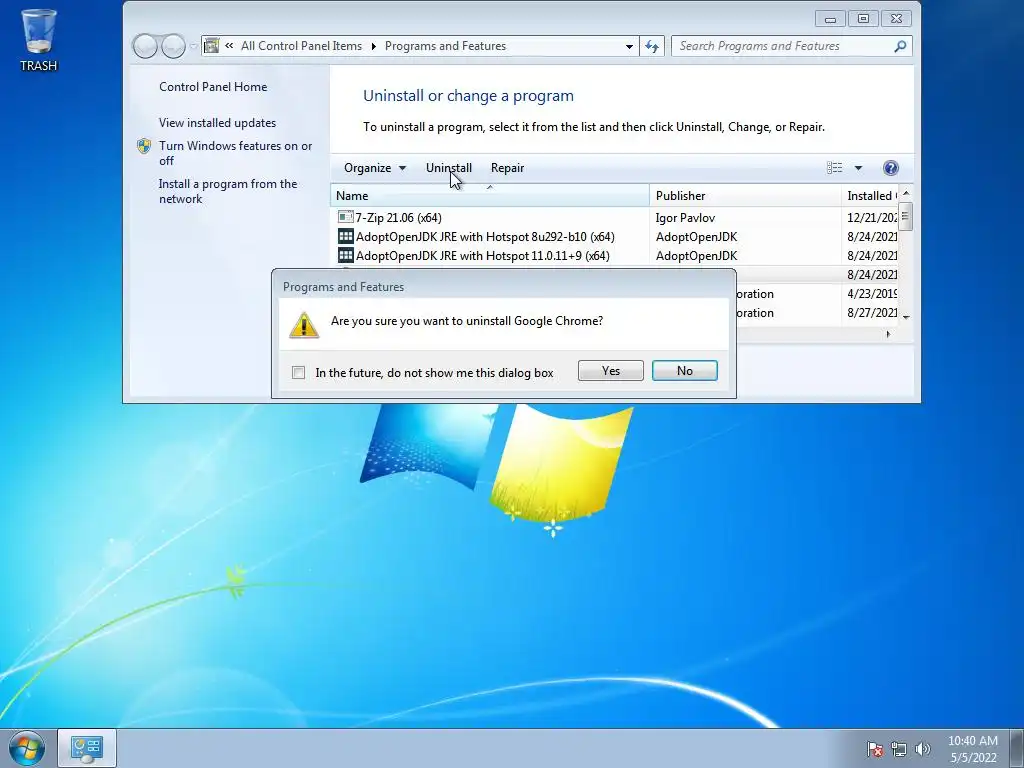Click the search magnifier icon
Image resolution: width=1024 pixels, height=768 pixels.
tap(901, 46)
